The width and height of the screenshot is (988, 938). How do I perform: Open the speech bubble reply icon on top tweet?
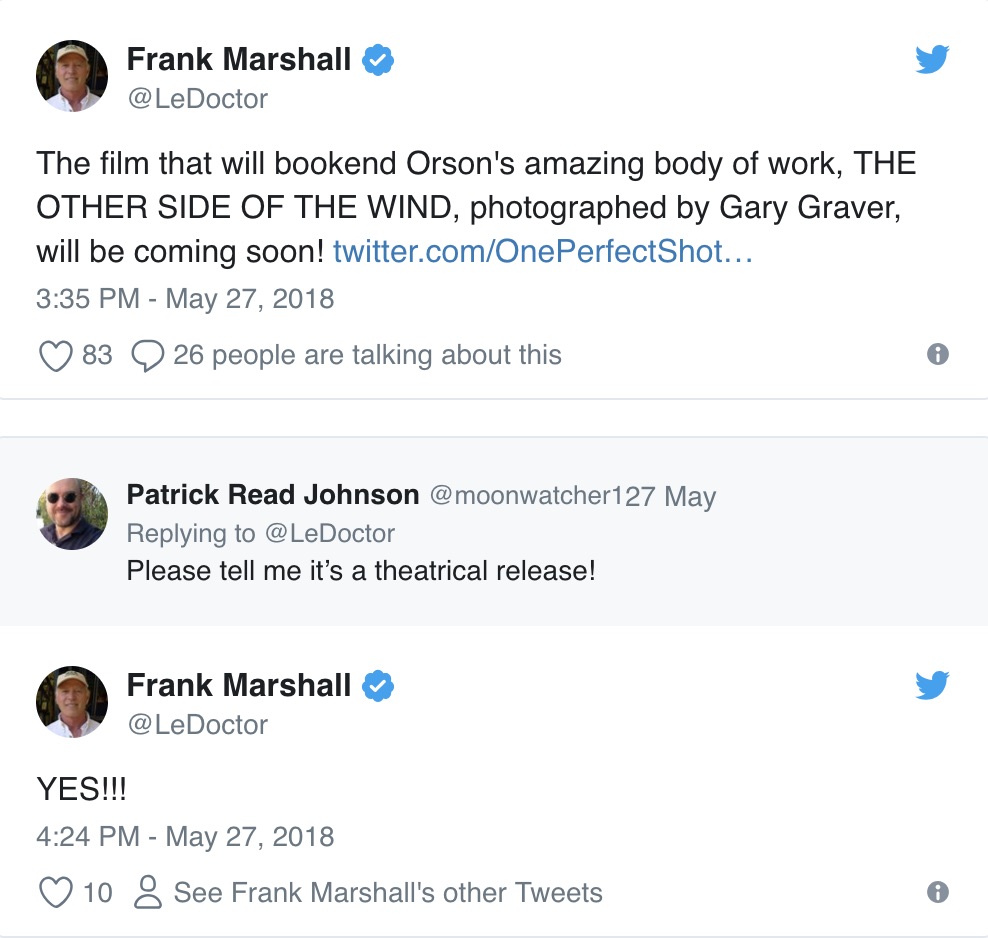pyautogui.click(x=148, y=355)
